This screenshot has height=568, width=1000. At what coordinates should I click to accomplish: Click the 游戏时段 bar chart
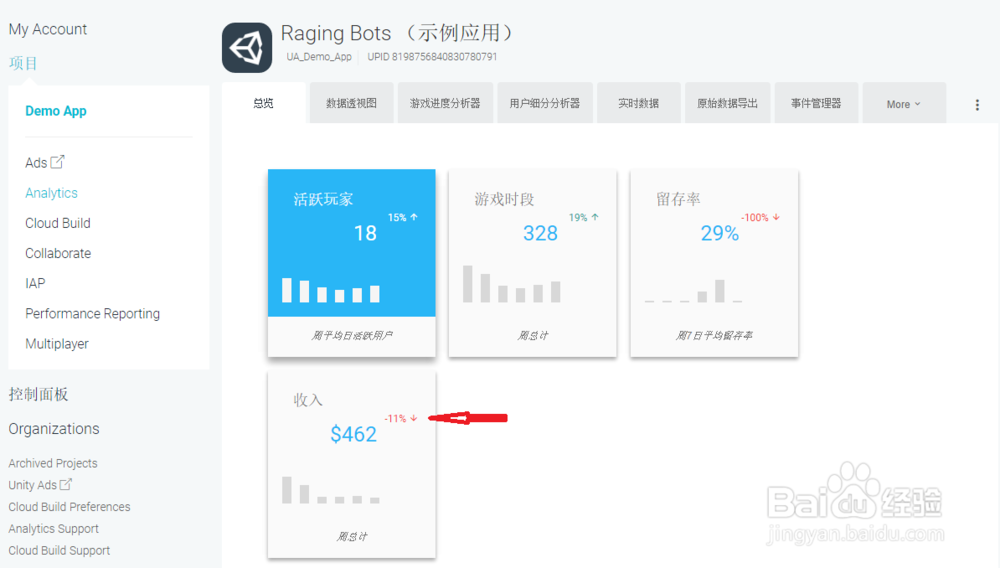511,284
